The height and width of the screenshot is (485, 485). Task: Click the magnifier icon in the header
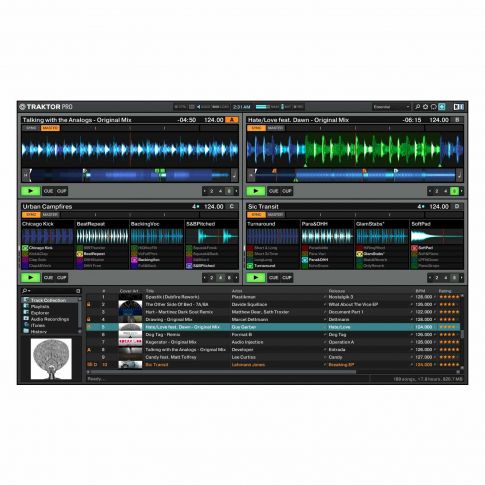417,107
